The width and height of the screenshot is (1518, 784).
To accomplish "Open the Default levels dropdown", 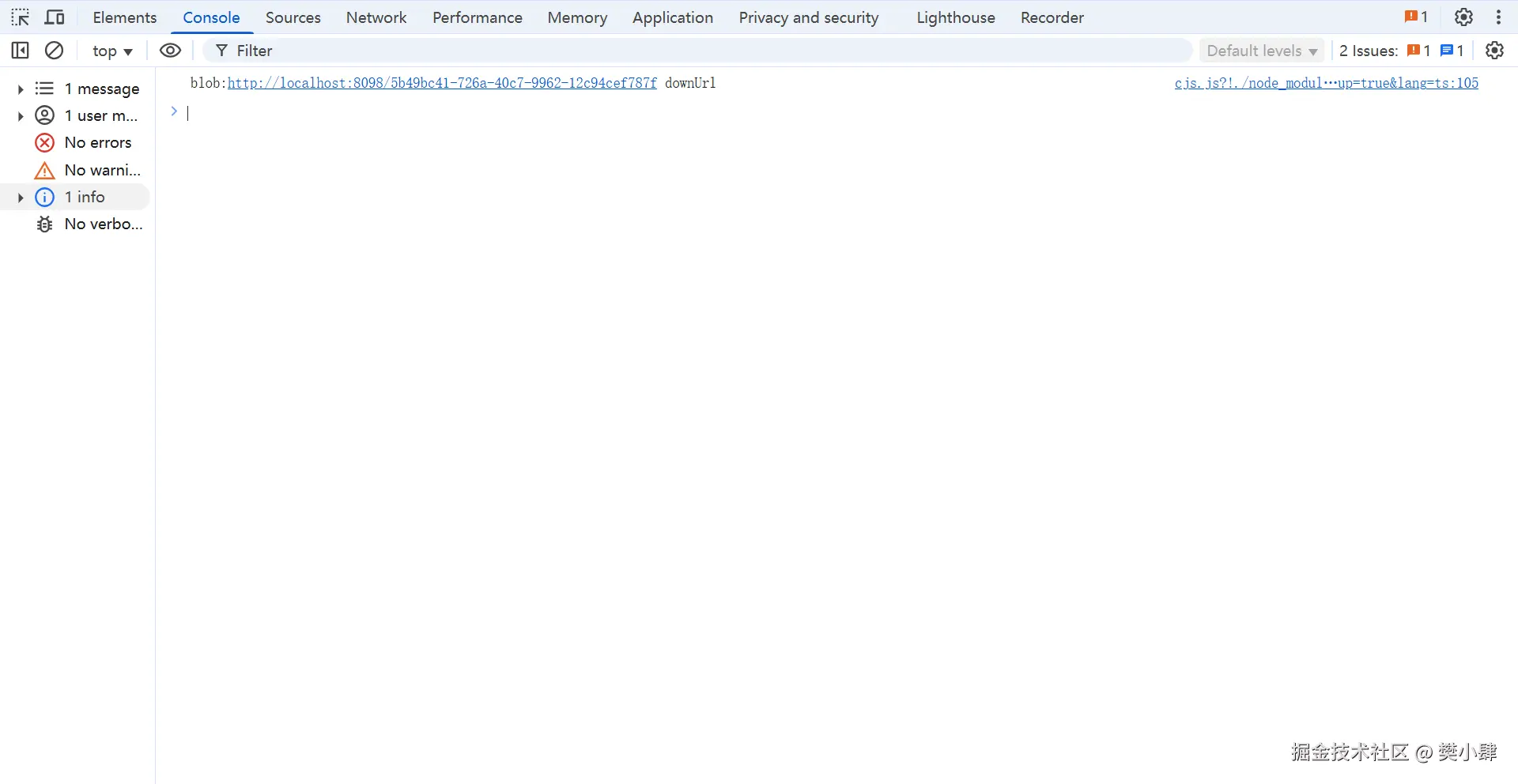I will click(x=1262, y=51).
